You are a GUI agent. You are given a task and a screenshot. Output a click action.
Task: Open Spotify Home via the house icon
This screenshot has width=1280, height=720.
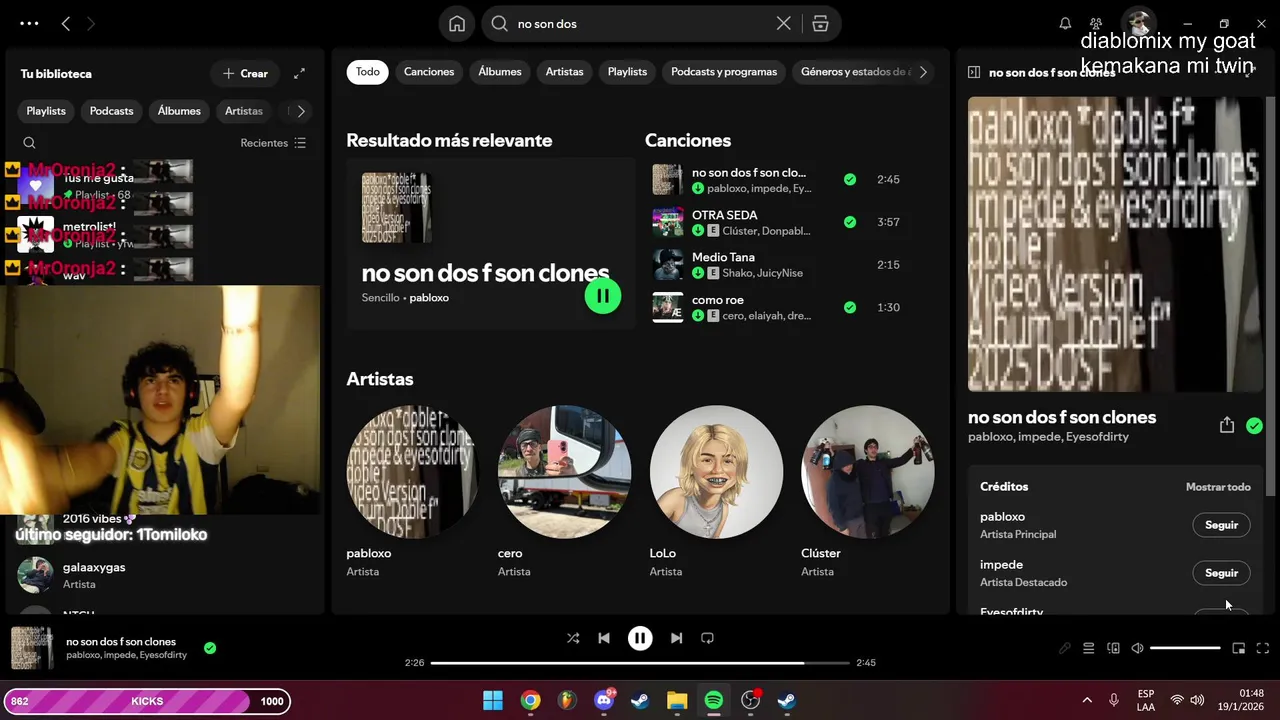point(457,24)
